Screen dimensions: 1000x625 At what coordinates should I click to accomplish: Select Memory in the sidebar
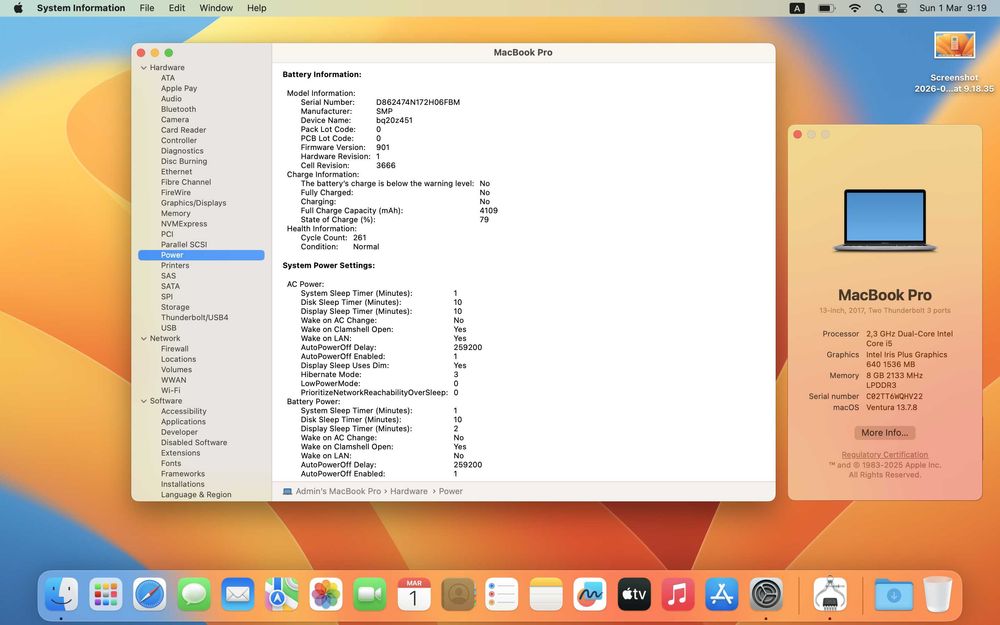[175, 214]
